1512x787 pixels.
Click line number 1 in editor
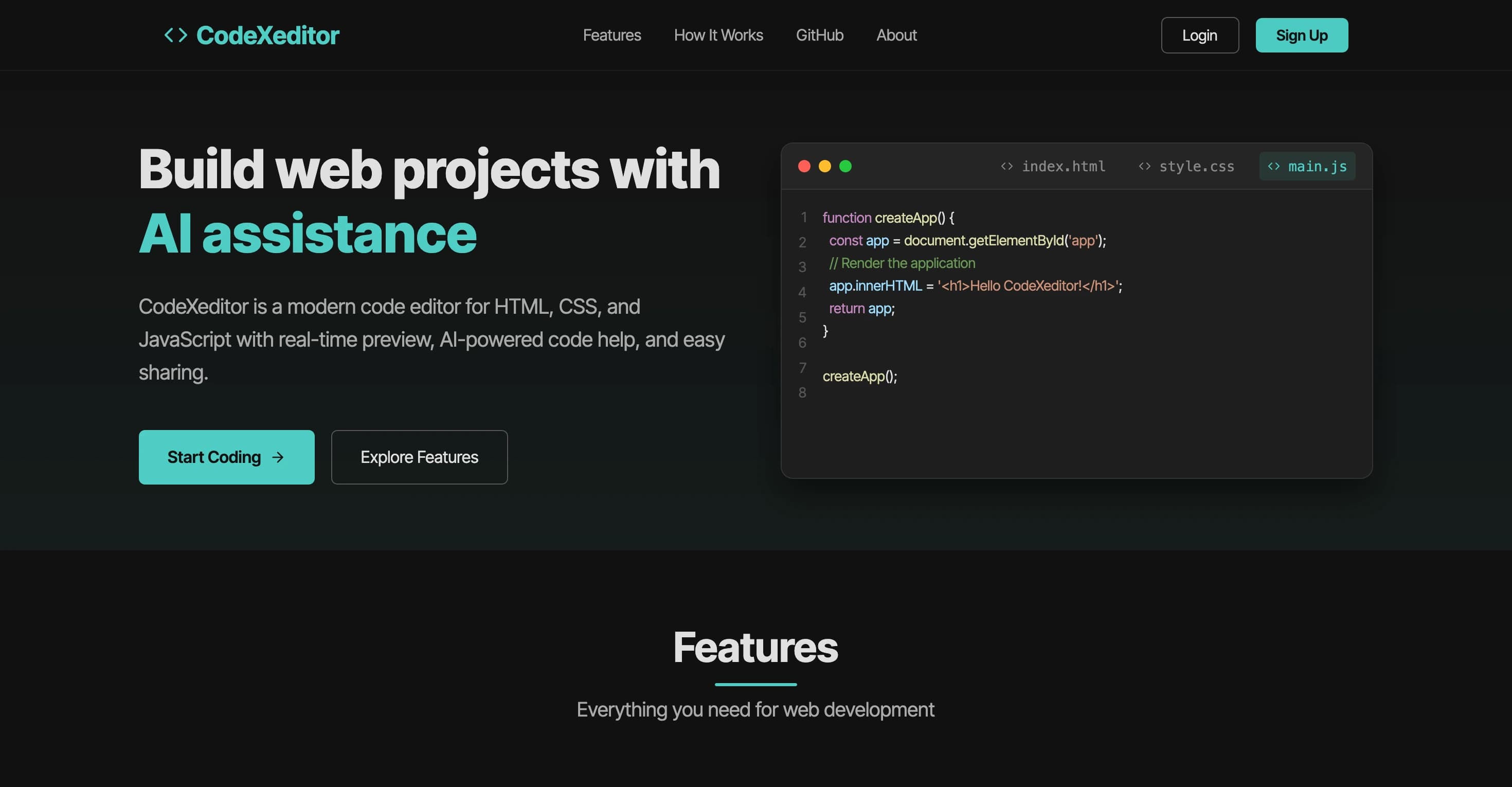[x=803, y=217]
